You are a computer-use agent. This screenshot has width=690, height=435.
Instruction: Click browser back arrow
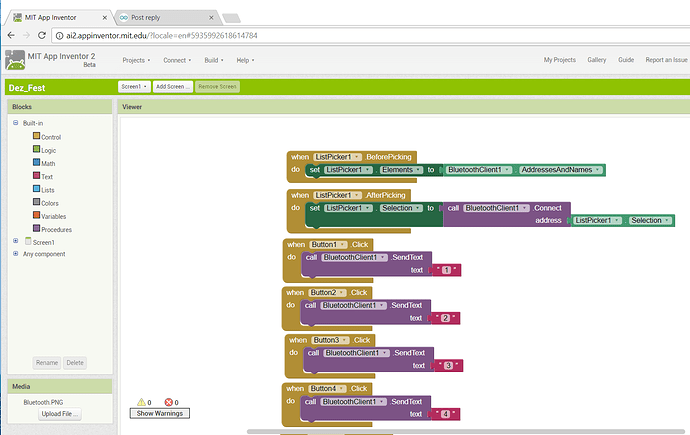click(11, 35)
